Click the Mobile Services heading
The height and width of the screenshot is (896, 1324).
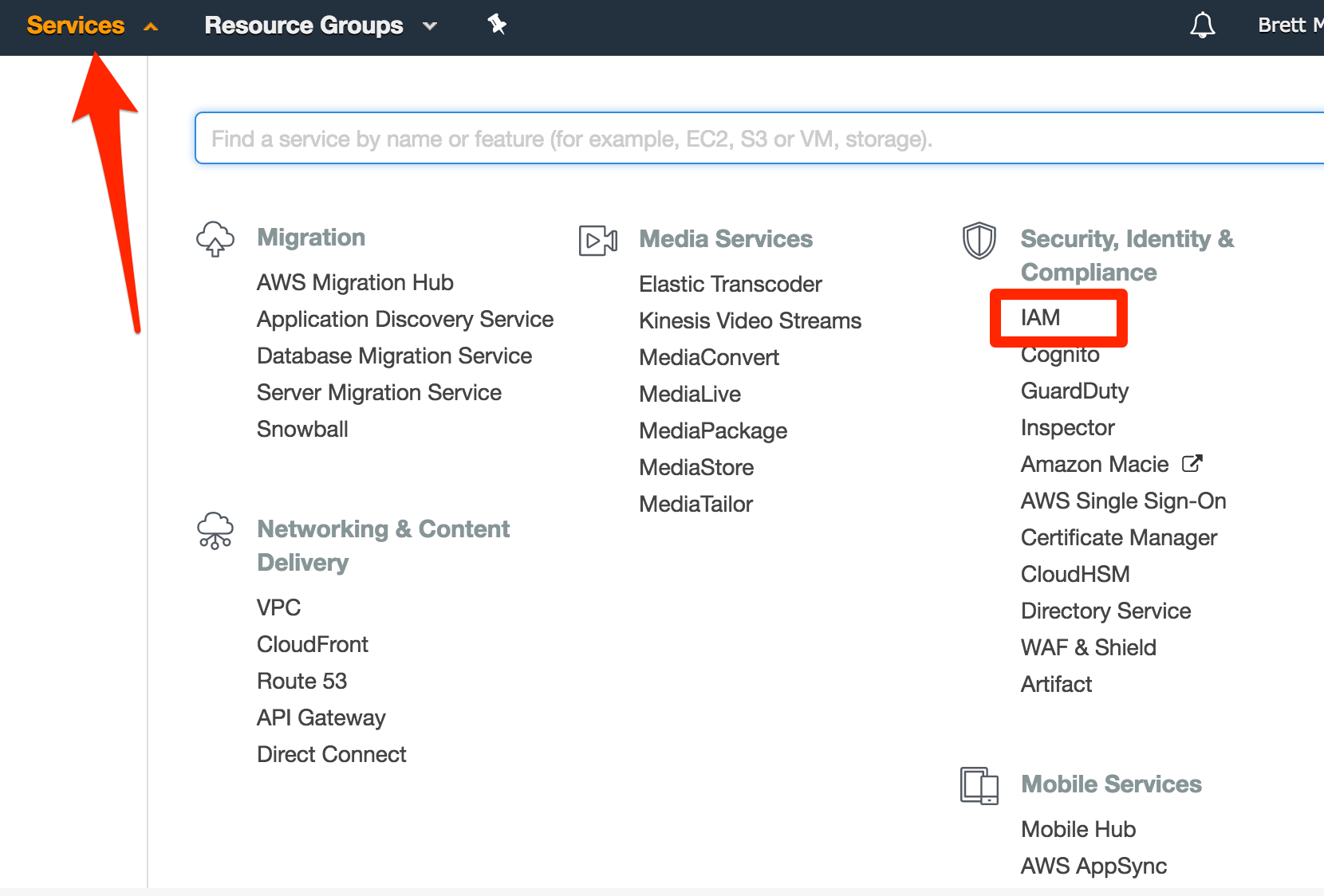1111,784
